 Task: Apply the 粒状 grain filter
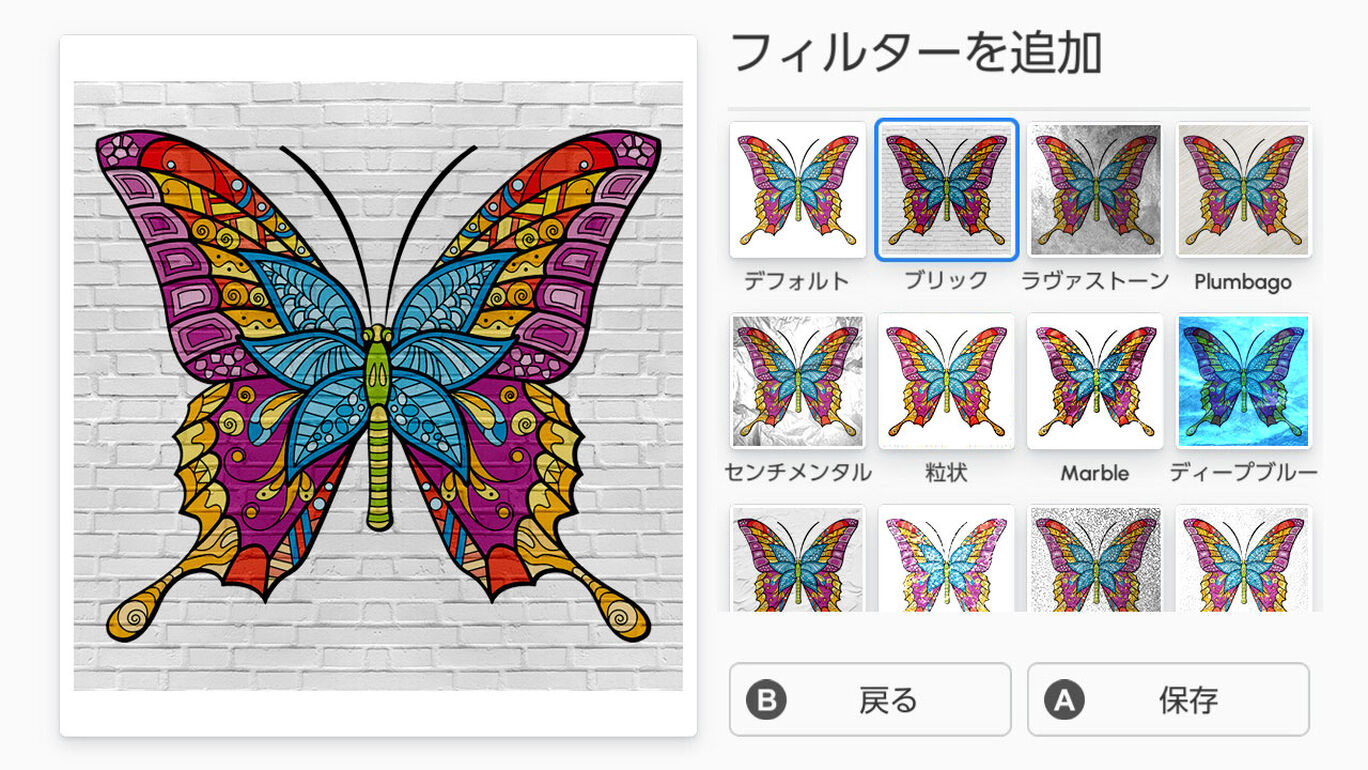(x=946, y=381)
